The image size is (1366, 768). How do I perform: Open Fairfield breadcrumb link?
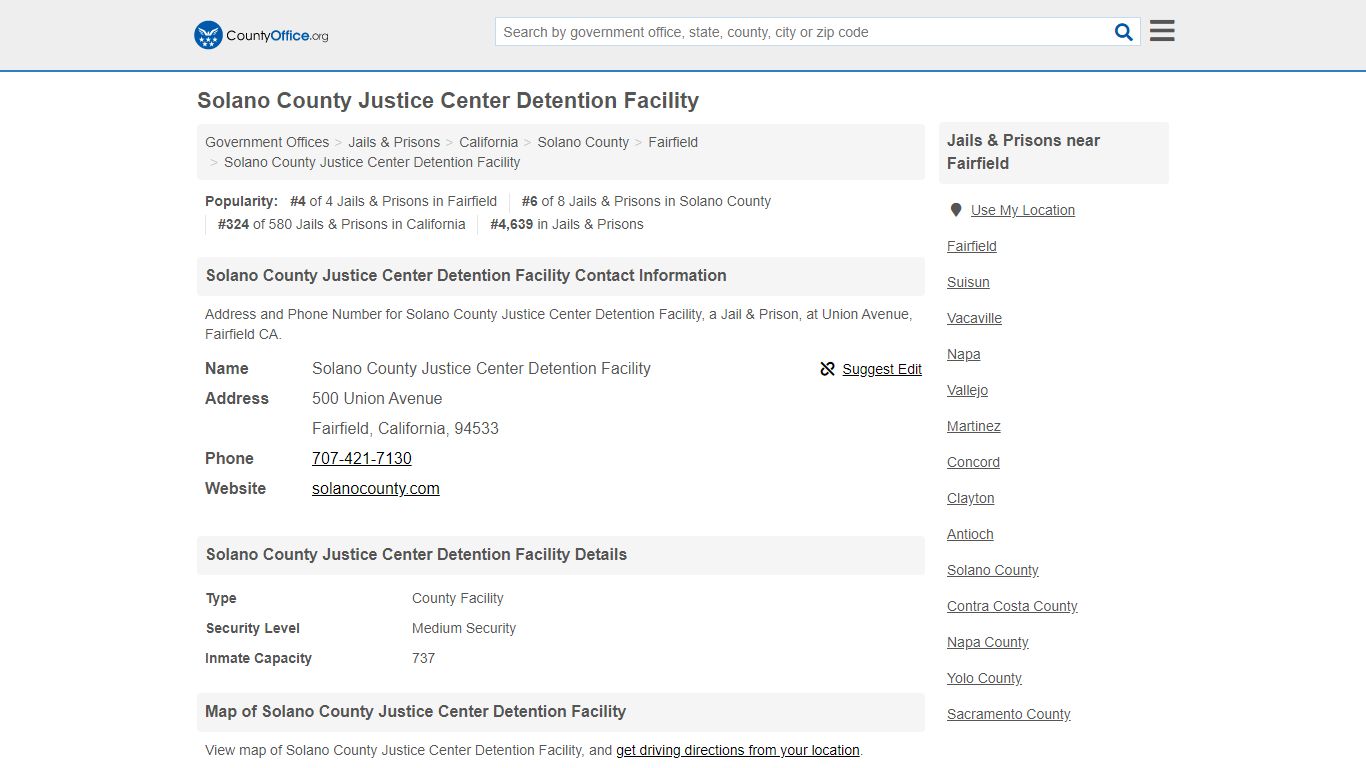(x=673, y=142)
